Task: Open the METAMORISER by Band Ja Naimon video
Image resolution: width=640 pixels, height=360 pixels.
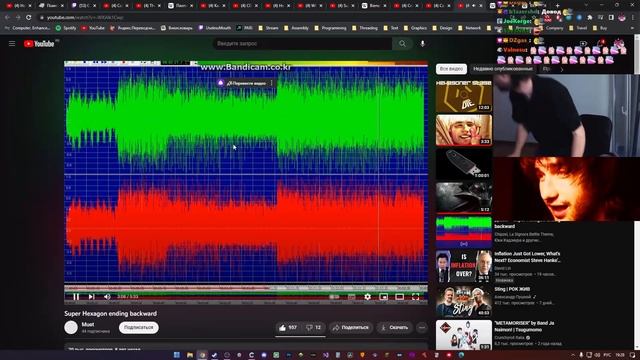Action: 524,326
